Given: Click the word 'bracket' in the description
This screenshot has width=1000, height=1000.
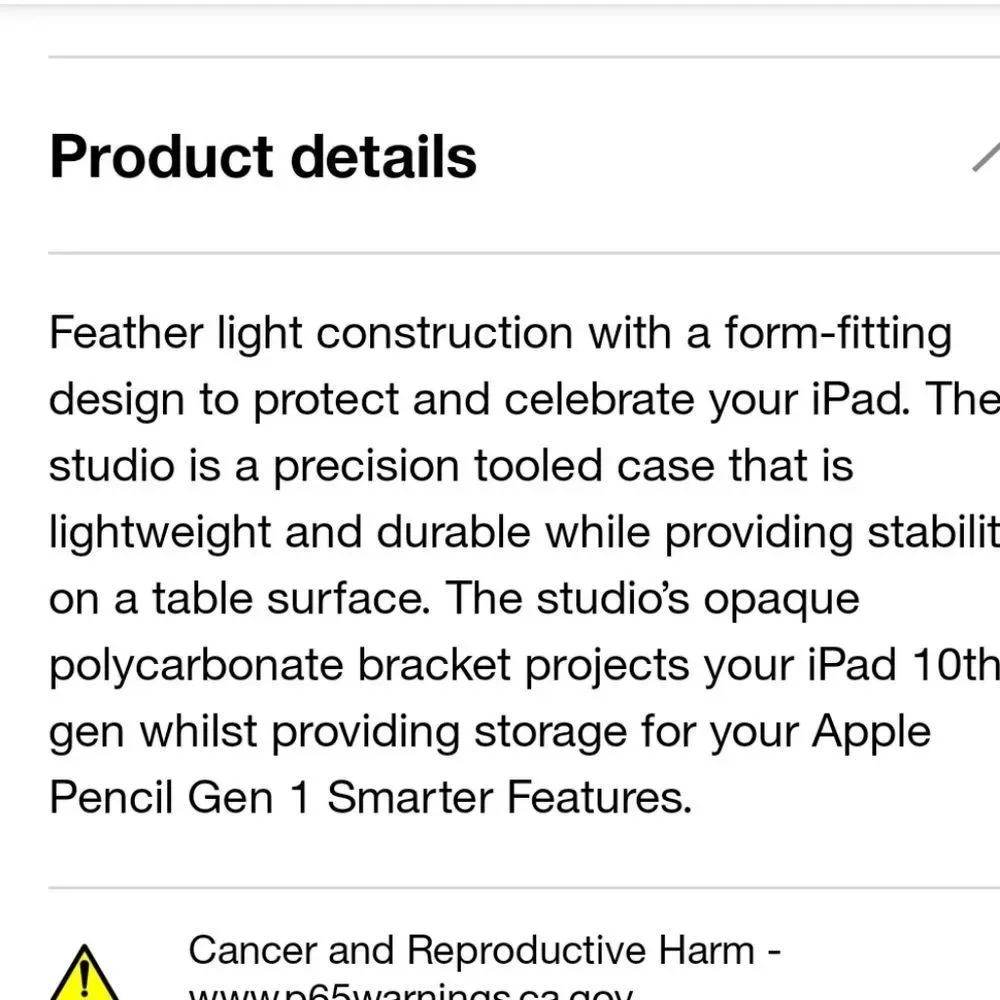Looking at the screenshot, I should pos(434,665).
